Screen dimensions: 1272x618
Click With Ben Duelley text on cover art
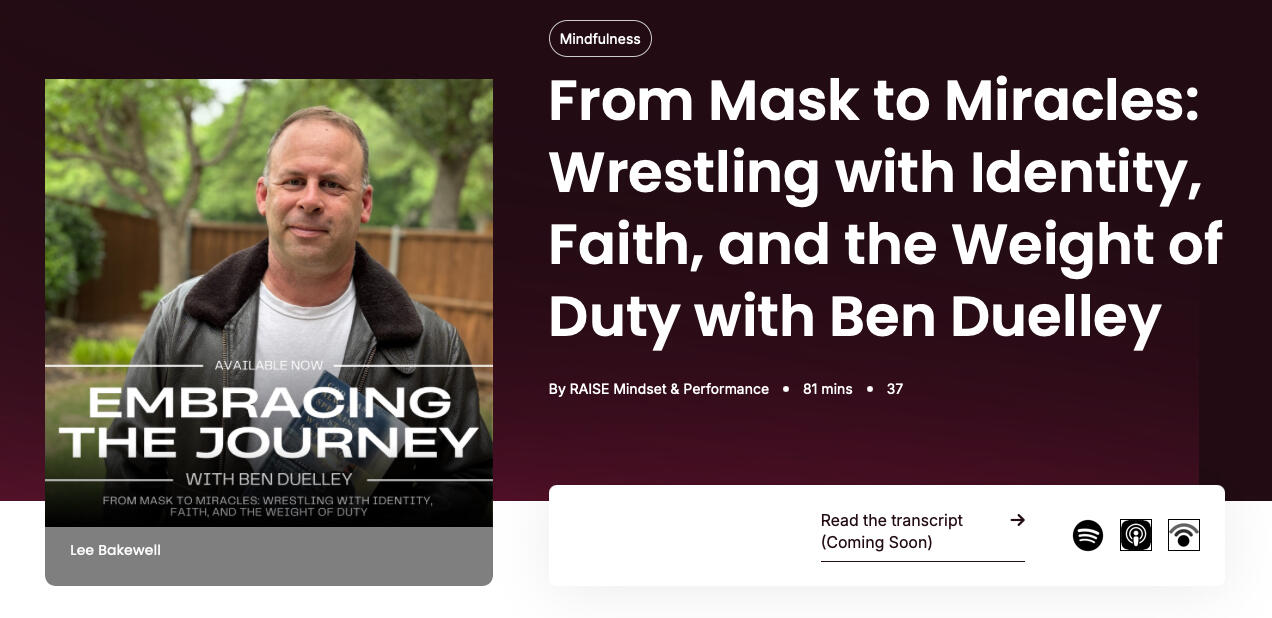pos(269,479)
